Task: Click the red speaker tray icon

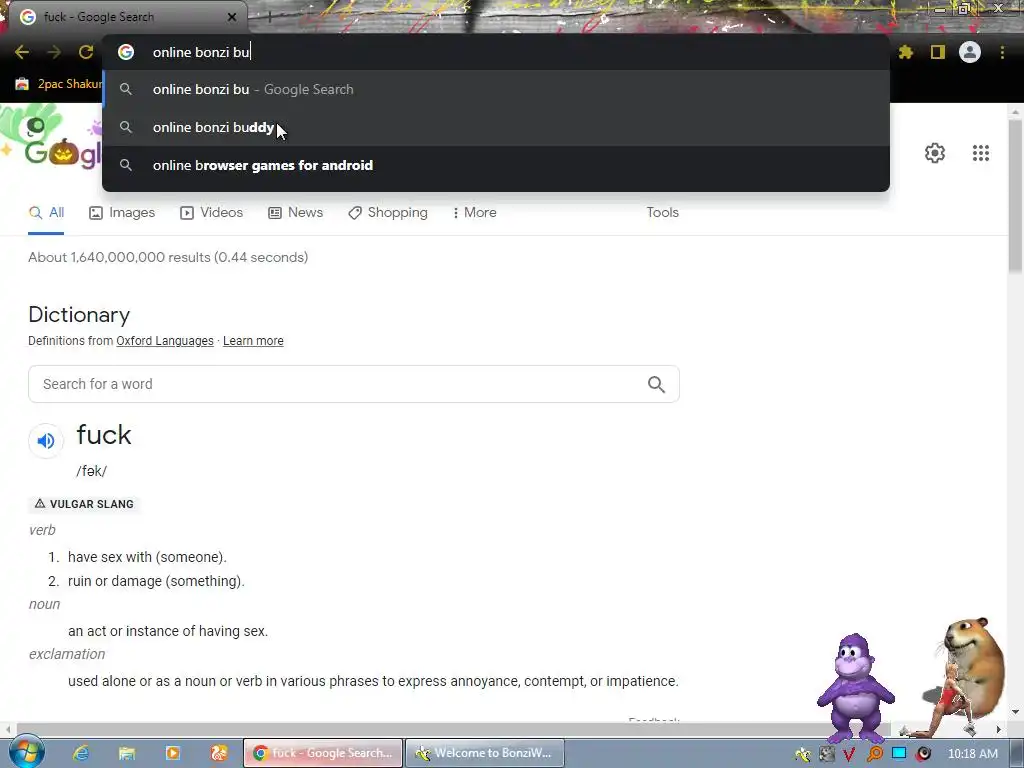Action: pos(923,754)
